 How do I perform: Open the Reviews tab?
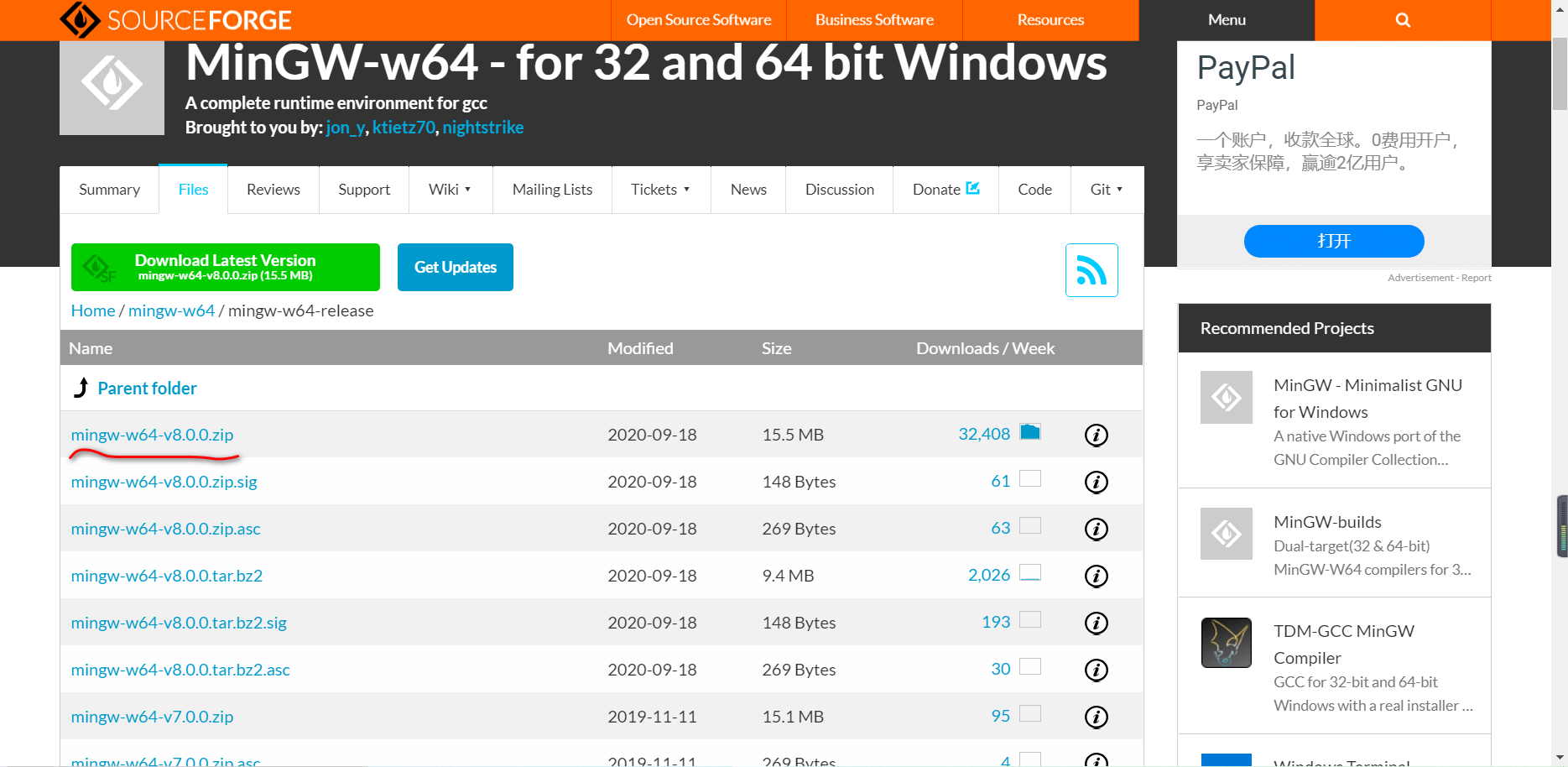point(273,190)
